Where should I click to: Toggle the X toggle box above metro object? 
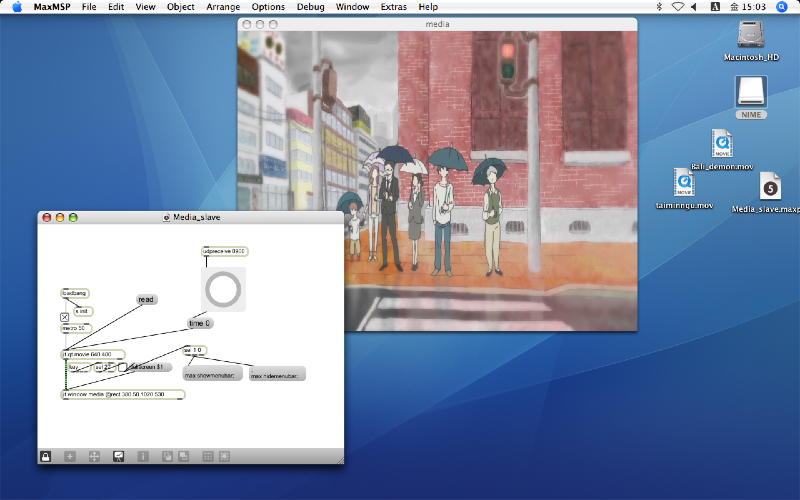(x=64, y=317)
